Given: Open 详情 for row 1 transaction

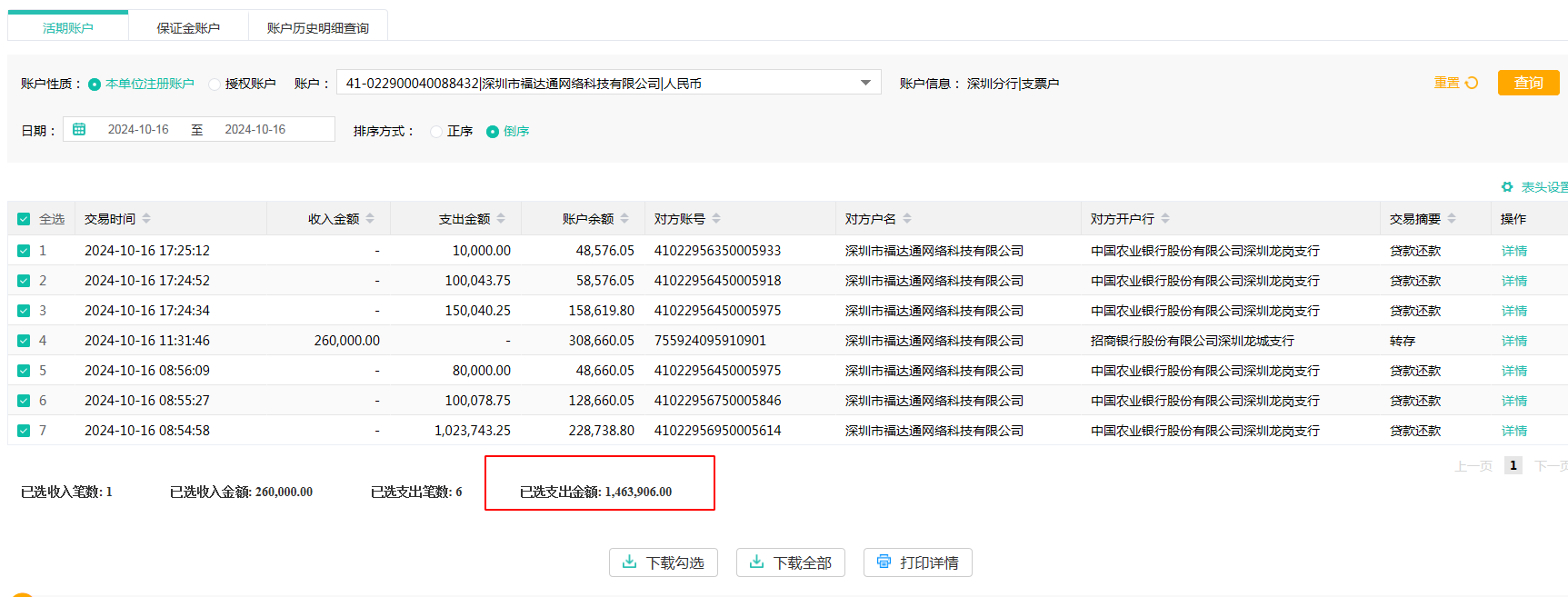Looking at the screenshot, I should point(1514,251).
